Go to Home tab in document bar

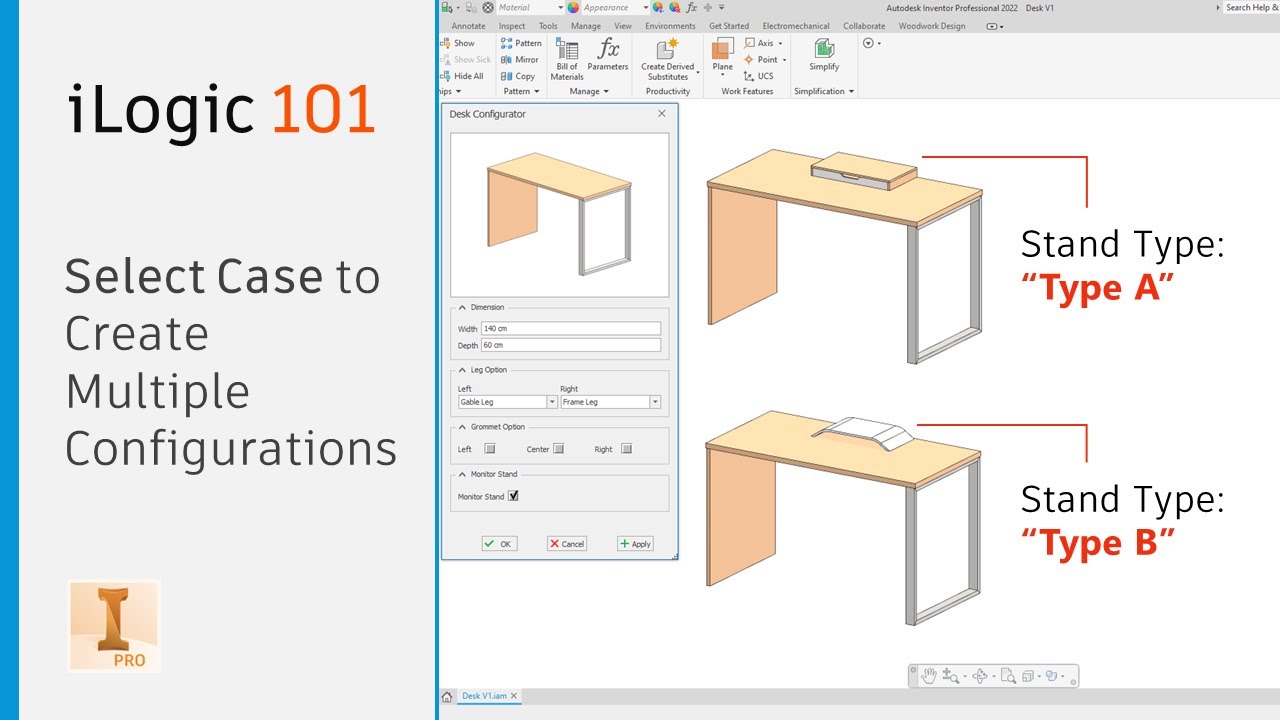(x=447, y=696)
